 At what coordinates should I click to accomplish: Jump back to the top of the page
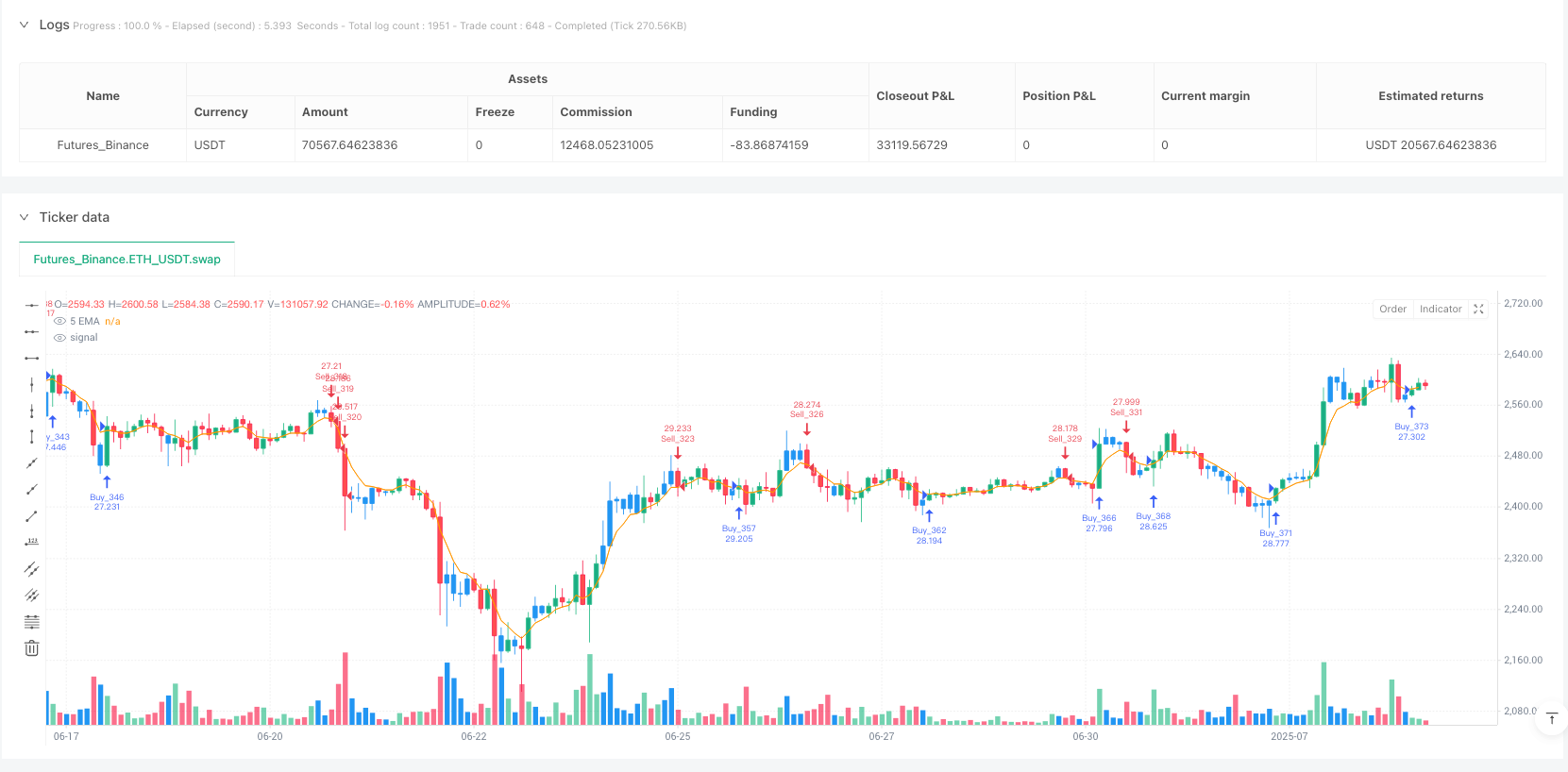click(x=1552, y=720)
